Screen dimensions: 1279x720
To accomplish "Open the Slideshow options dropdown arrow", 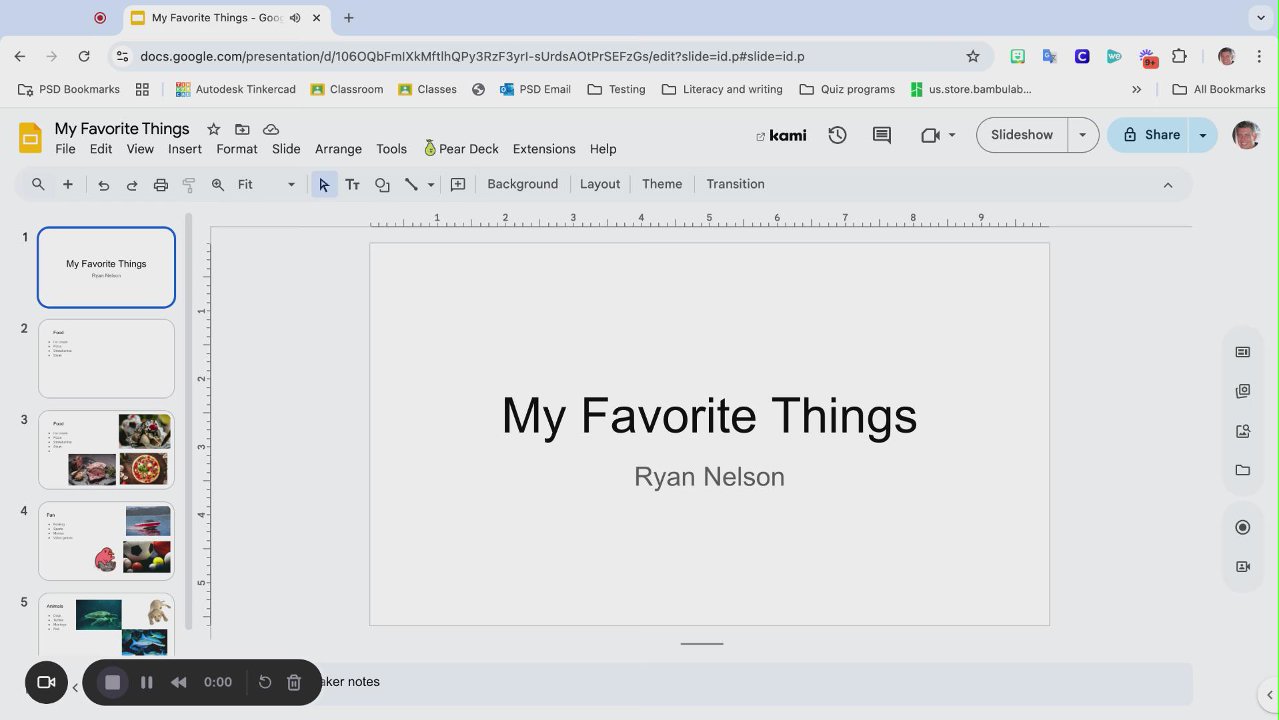I will coord(1083,135).
